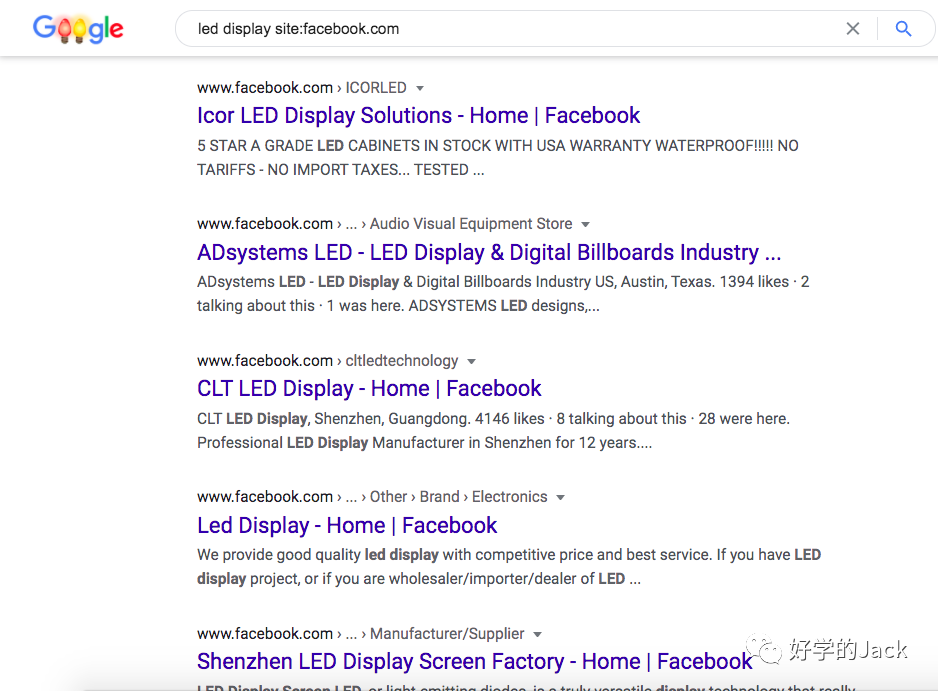Screen dimensions: 938x691
Task: Click the snippet starting 'We provide good quality led display'
Action: [x=509, y=567]
